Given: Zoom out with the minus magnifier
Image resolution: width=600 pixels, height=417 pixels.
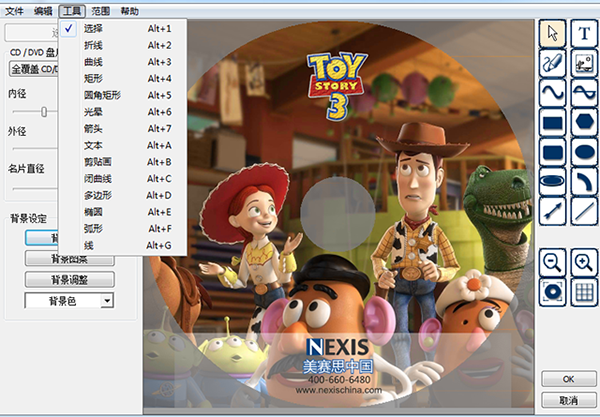Looking at the screenshot, I should (x=552, y=262).
